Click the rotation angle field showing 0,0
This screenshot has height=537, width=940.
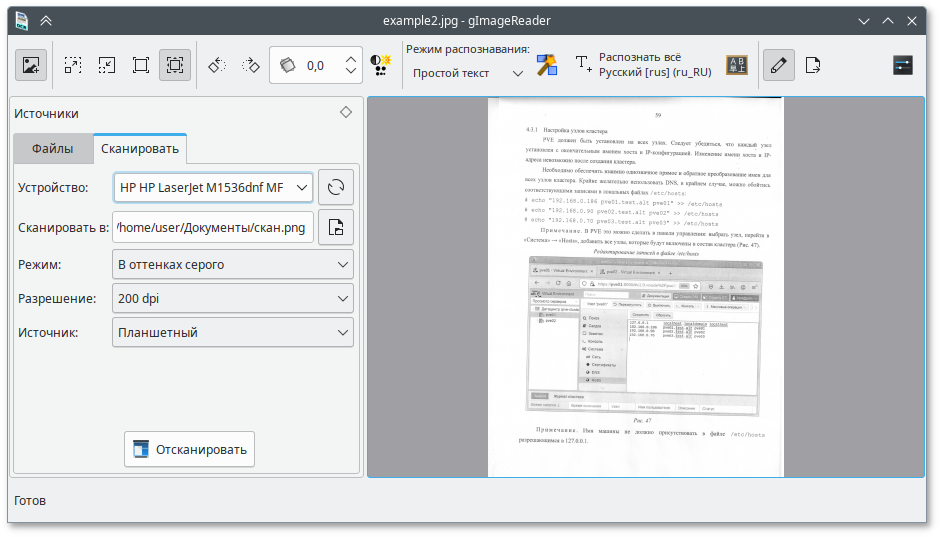315,65
